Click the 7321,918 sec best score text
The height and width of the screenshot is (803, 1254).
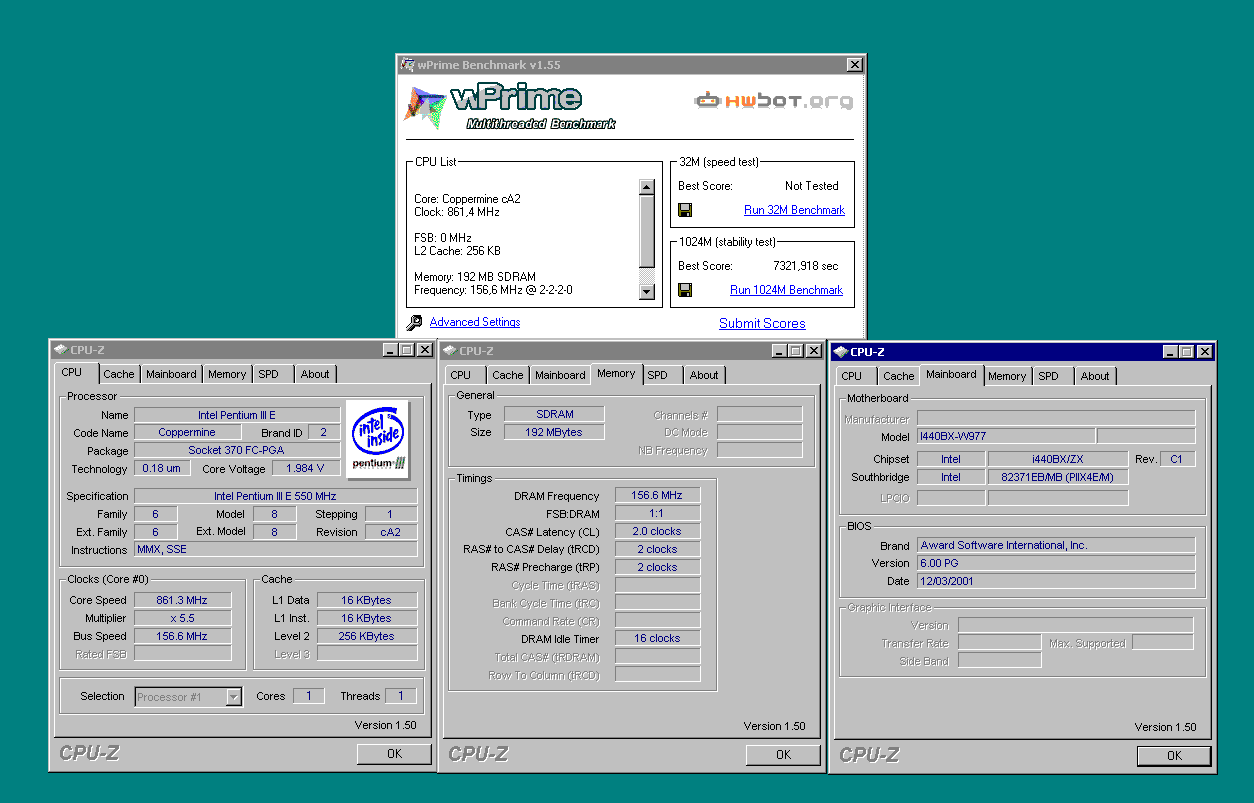[806, 266]
